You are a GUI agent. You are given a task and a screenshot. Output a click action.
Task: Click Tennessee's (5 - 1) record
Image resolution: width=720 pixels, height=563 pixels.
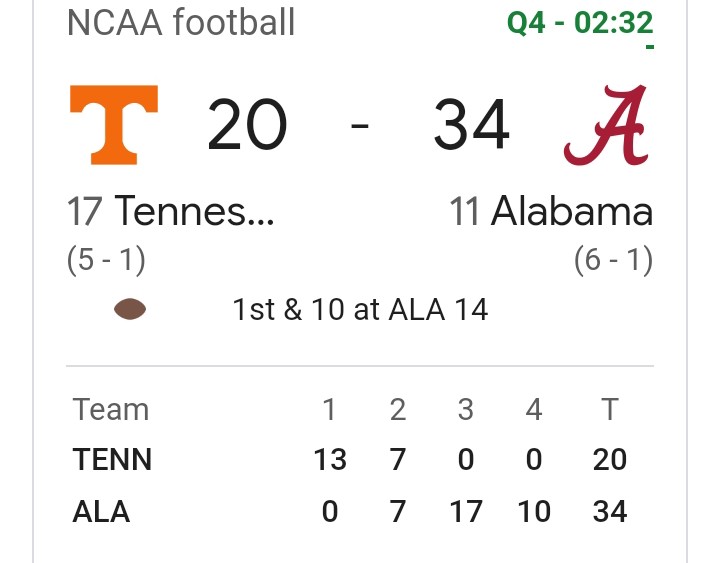106,259
